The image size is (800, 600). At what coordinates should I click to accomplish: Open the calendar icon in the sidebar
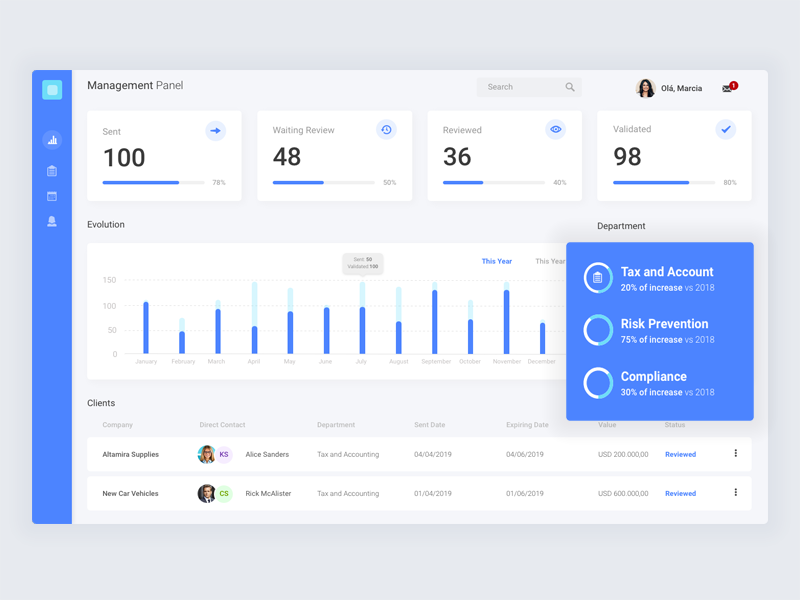click(52, 196)
